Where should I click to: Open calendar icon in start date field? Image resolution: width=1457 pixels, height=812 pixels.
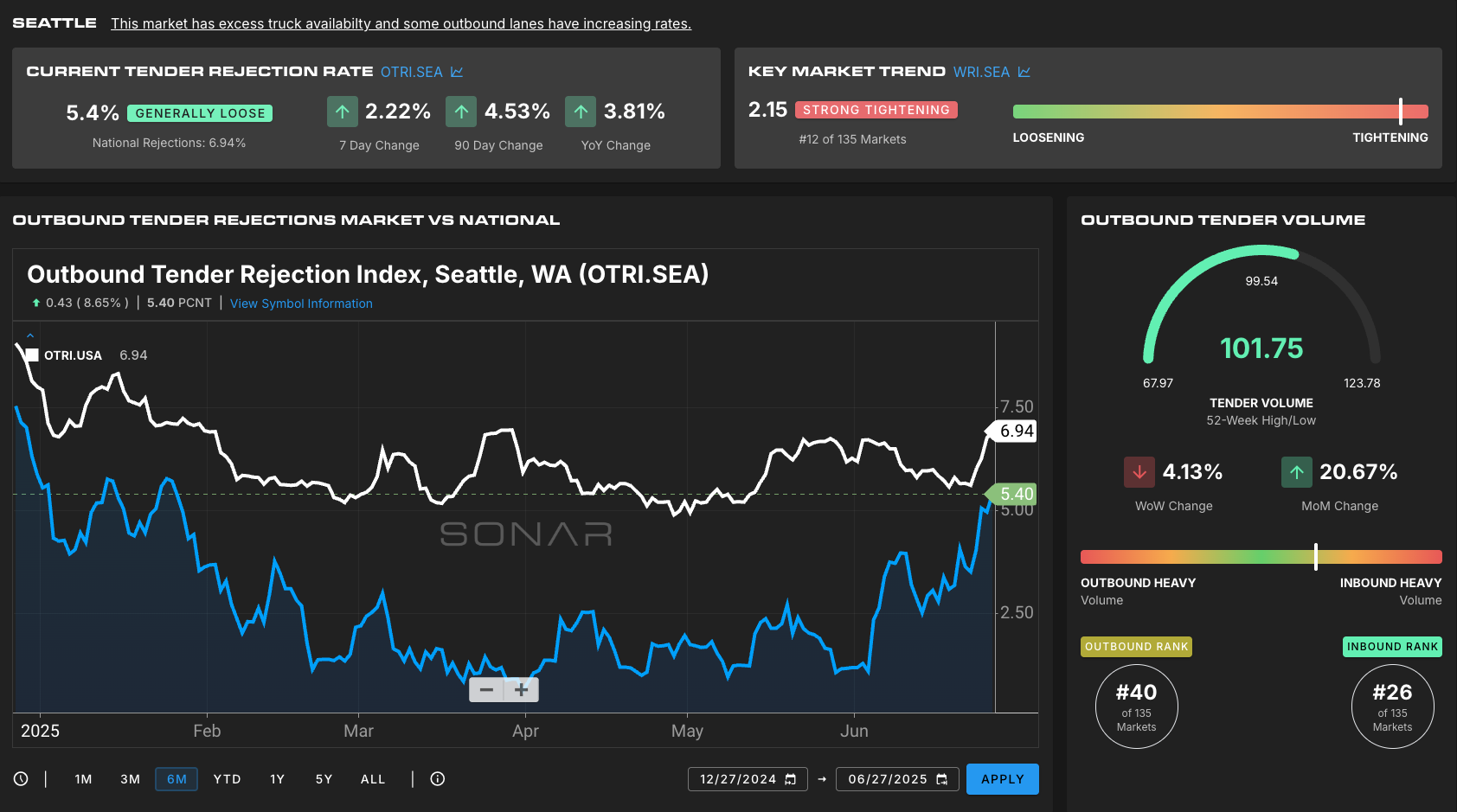coord(791,779)
